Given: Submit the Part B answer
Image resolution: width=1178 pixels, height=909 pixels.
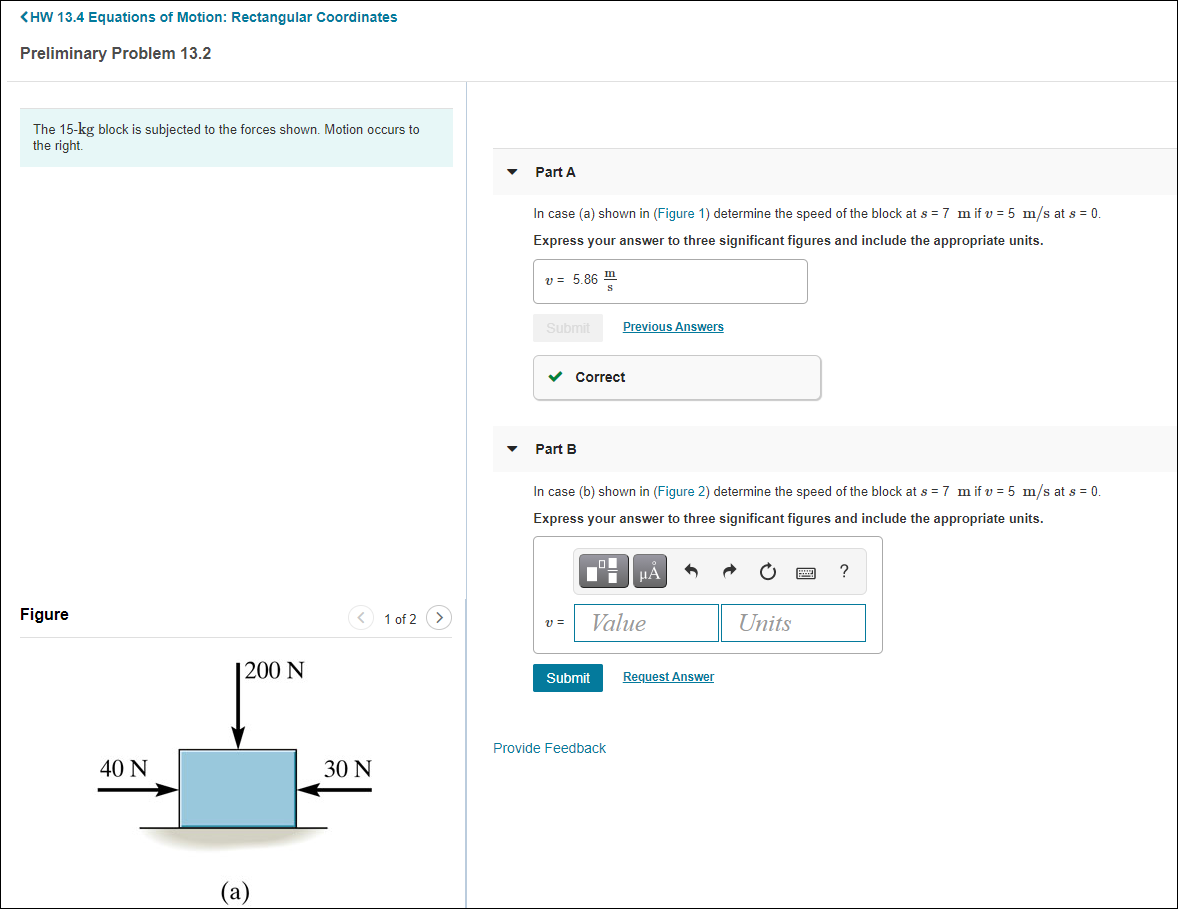Looking at the screenshot, I should click(567, 677).
